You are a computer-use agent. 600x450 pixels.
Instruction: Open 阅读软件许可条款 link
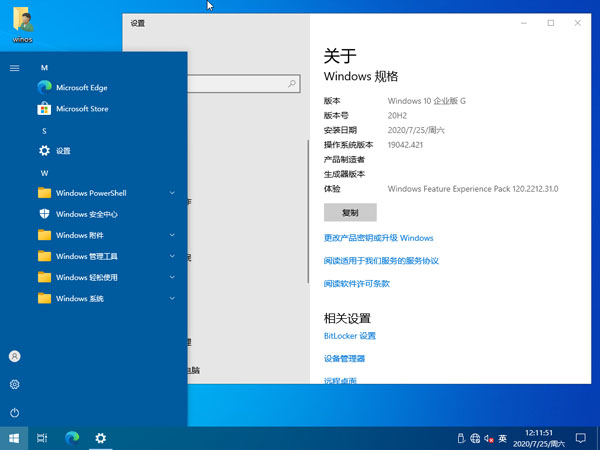(x=357, y=284)
